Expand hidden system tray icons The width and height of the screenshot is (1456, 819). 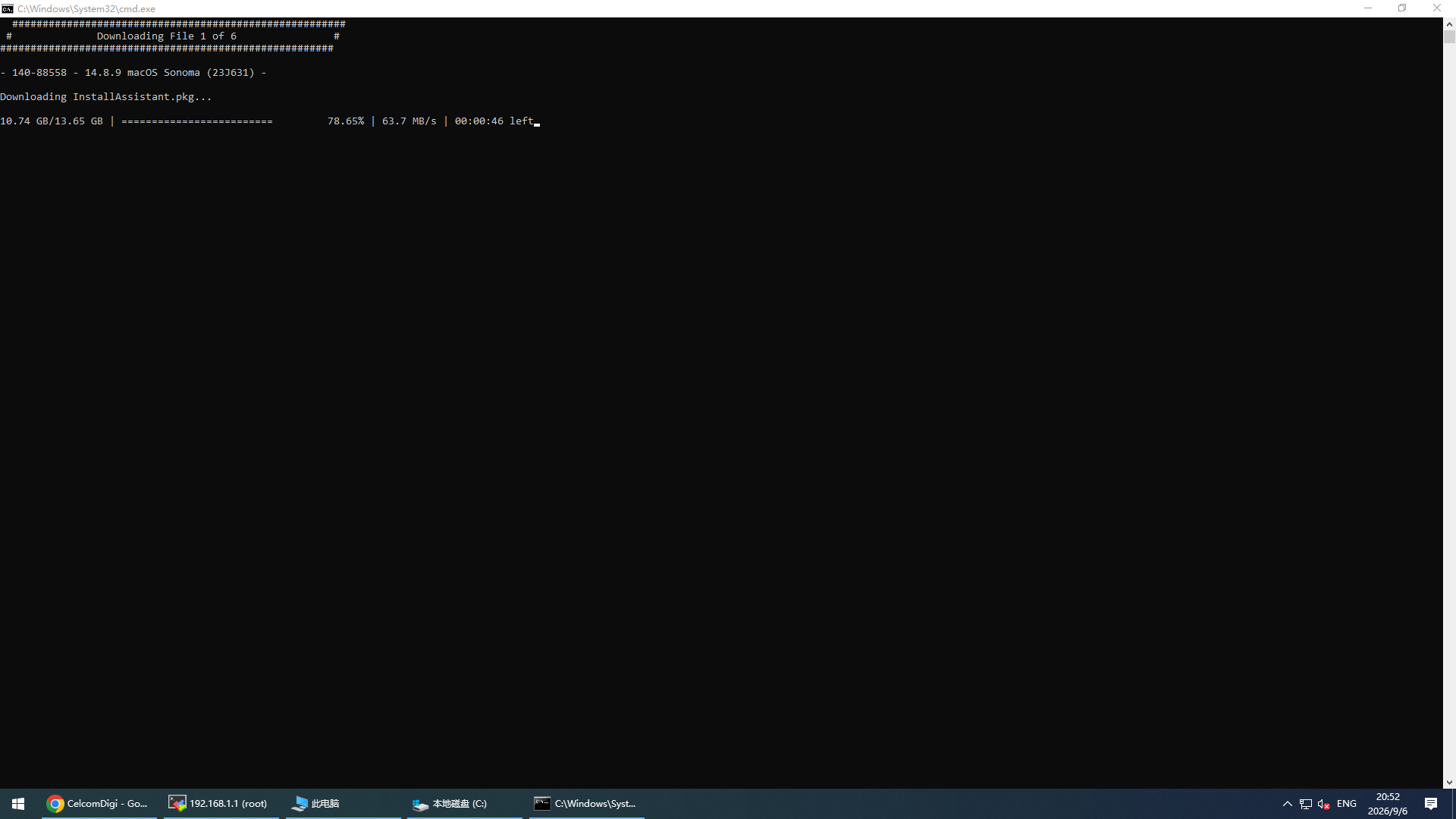tap(1287, 804)
